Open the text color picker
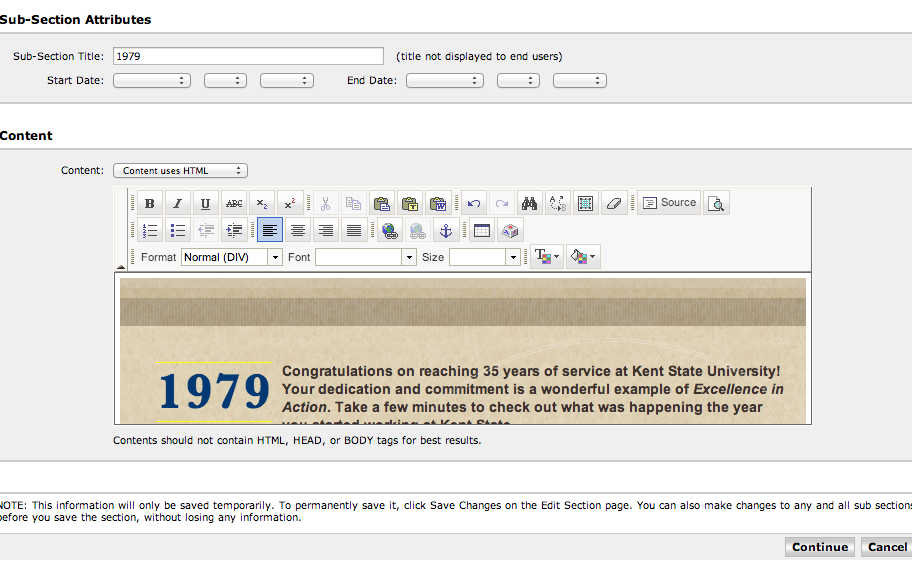The height and width of the screenshot is (568, 912). pyautogui.click(x=546, y=257)
